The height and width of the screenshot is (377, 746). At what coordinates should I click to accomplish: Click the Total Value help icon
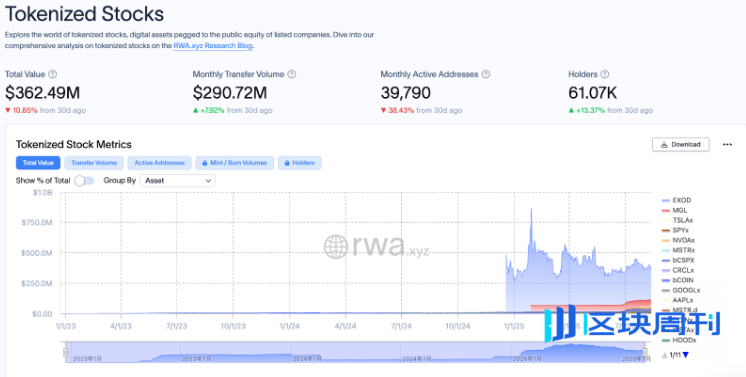click(53, 74)
